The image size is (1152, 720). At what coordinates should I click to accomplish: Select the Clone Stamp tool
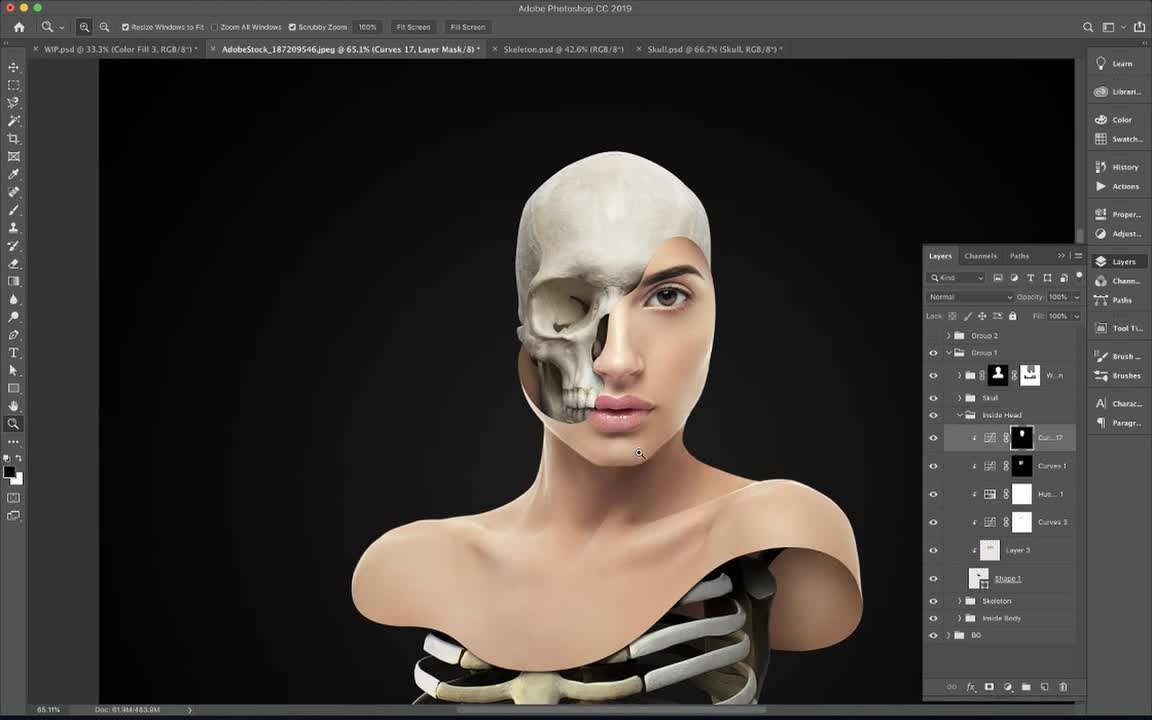tap(13, 227)
